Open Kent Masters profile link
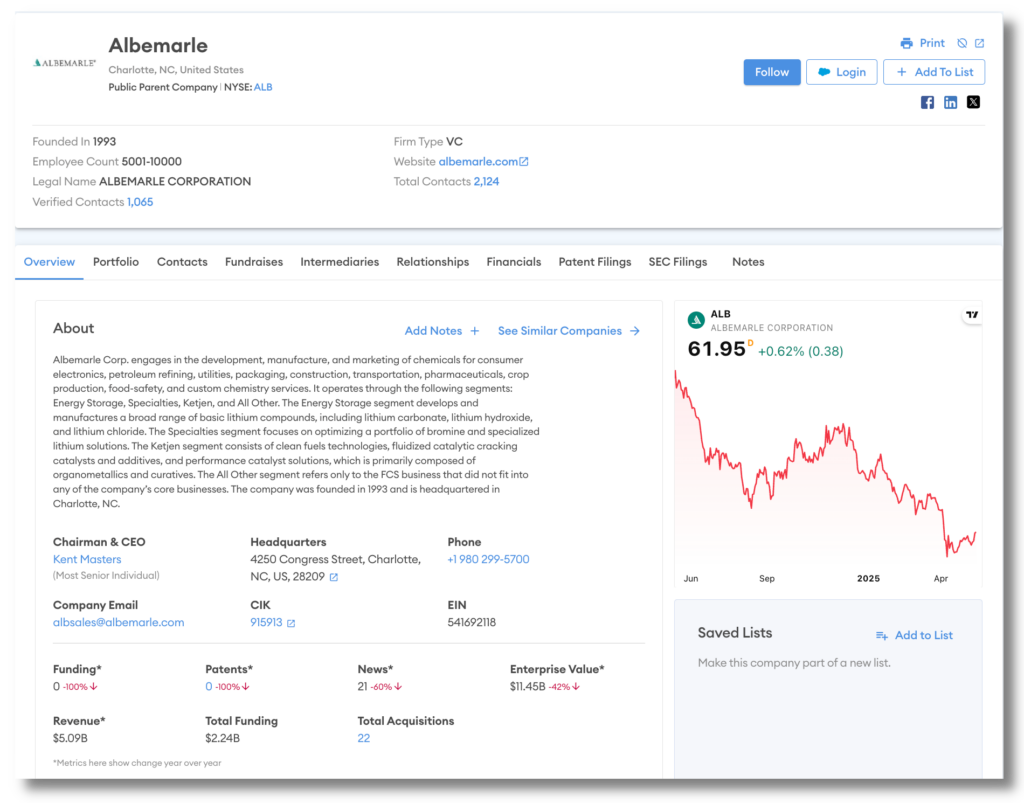 [87, 559]
